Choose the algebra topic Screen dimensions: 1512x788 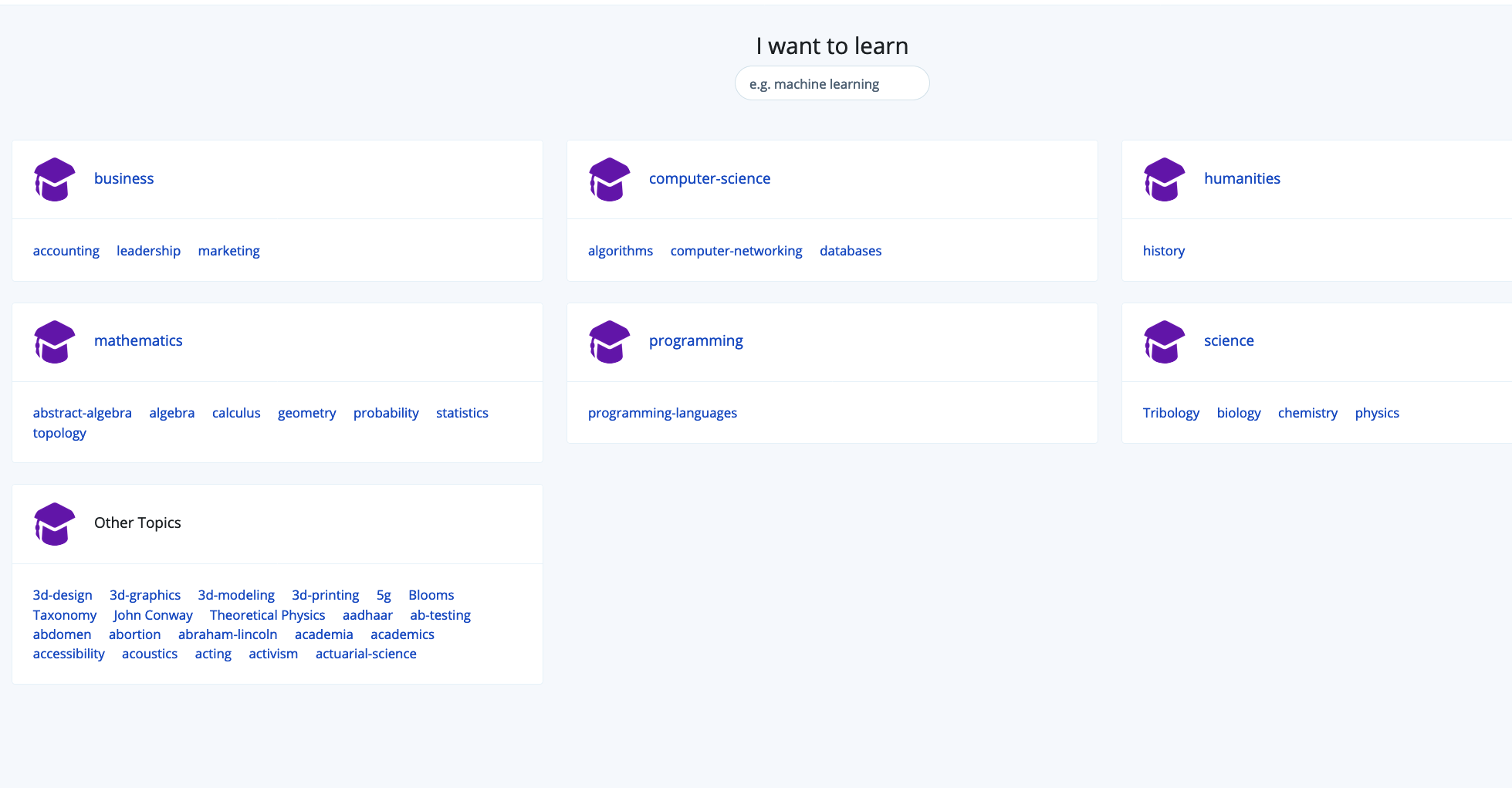pyautogui.click(x=171, y=413)
